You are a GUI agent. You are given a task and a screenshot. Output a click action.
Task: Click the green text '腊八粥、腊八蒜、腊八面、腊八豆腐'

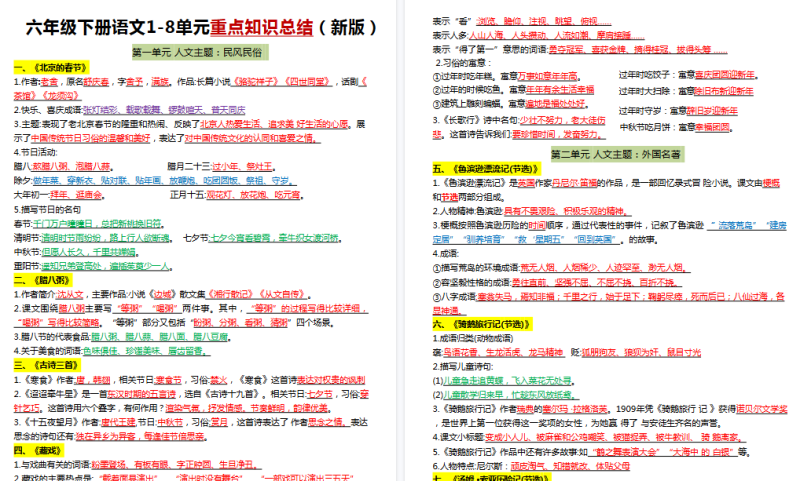160,337
